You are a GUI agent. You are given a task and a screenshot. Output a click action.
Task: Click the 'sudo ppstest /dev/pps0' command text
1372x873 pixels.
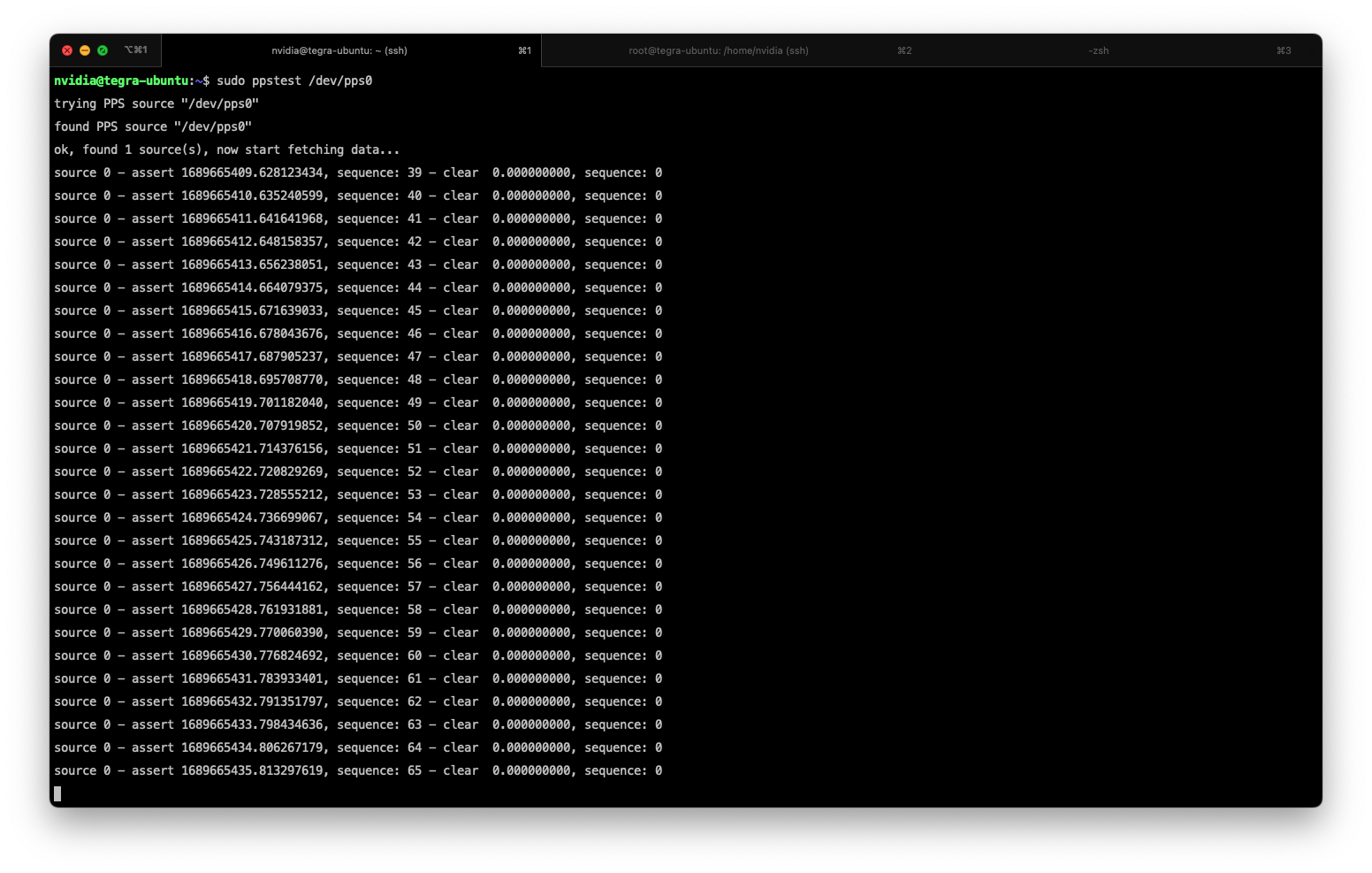point(294,80)
